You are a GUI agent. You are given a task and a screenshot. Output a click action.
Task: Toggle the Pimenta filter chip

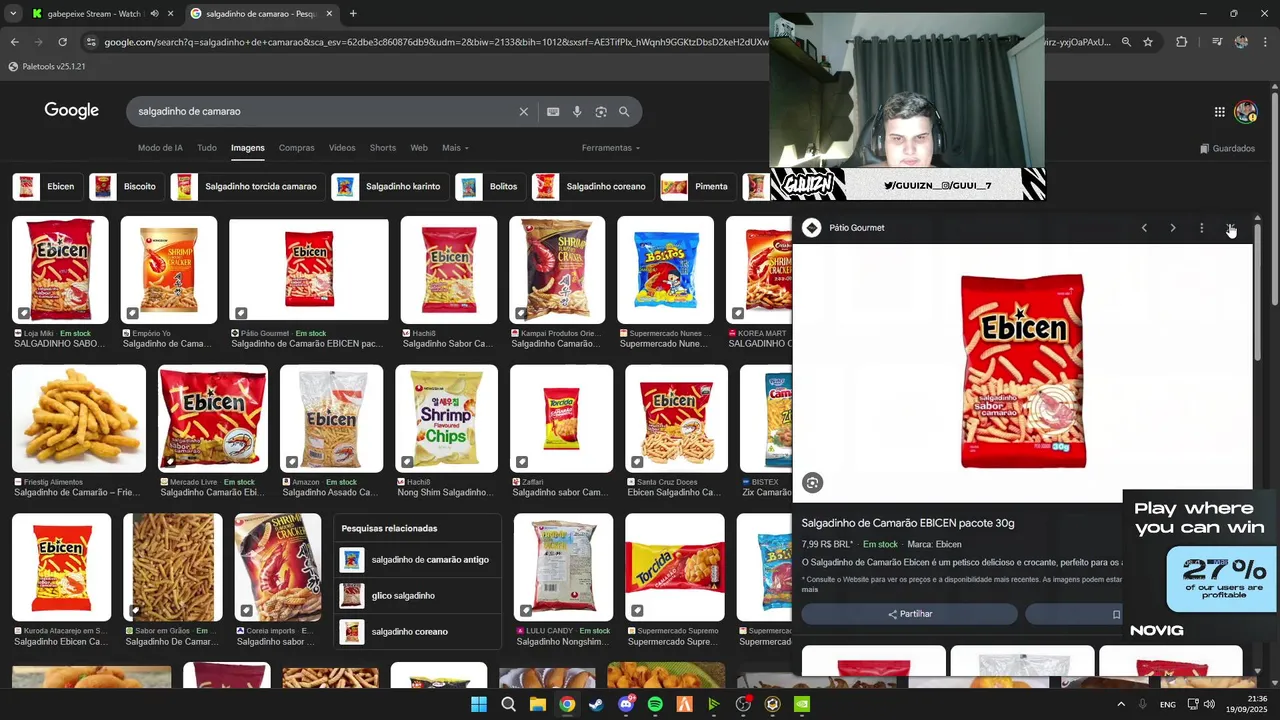tap(698, 187)
